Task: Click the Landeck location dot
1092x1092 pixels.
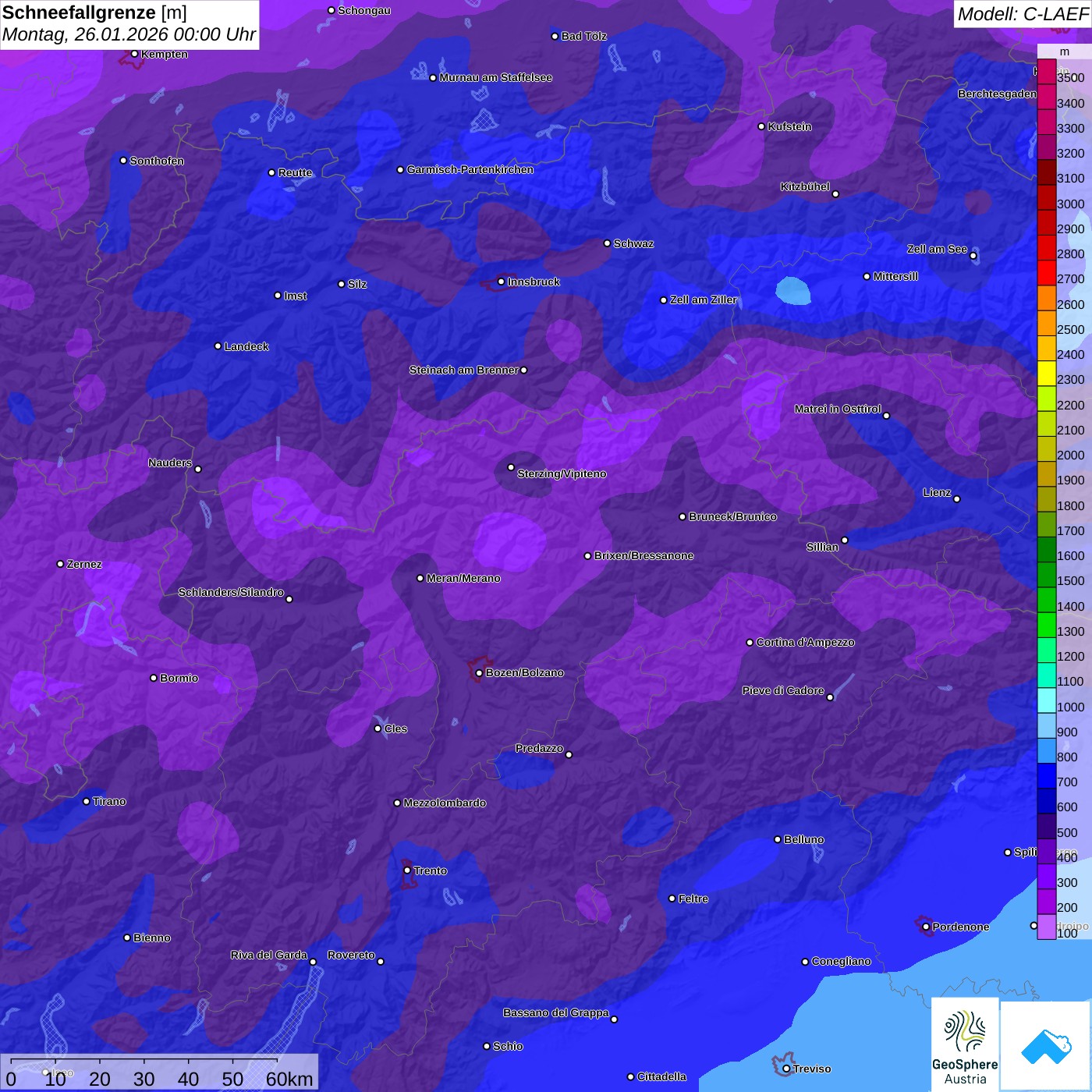Action: (x=218, y=346)
